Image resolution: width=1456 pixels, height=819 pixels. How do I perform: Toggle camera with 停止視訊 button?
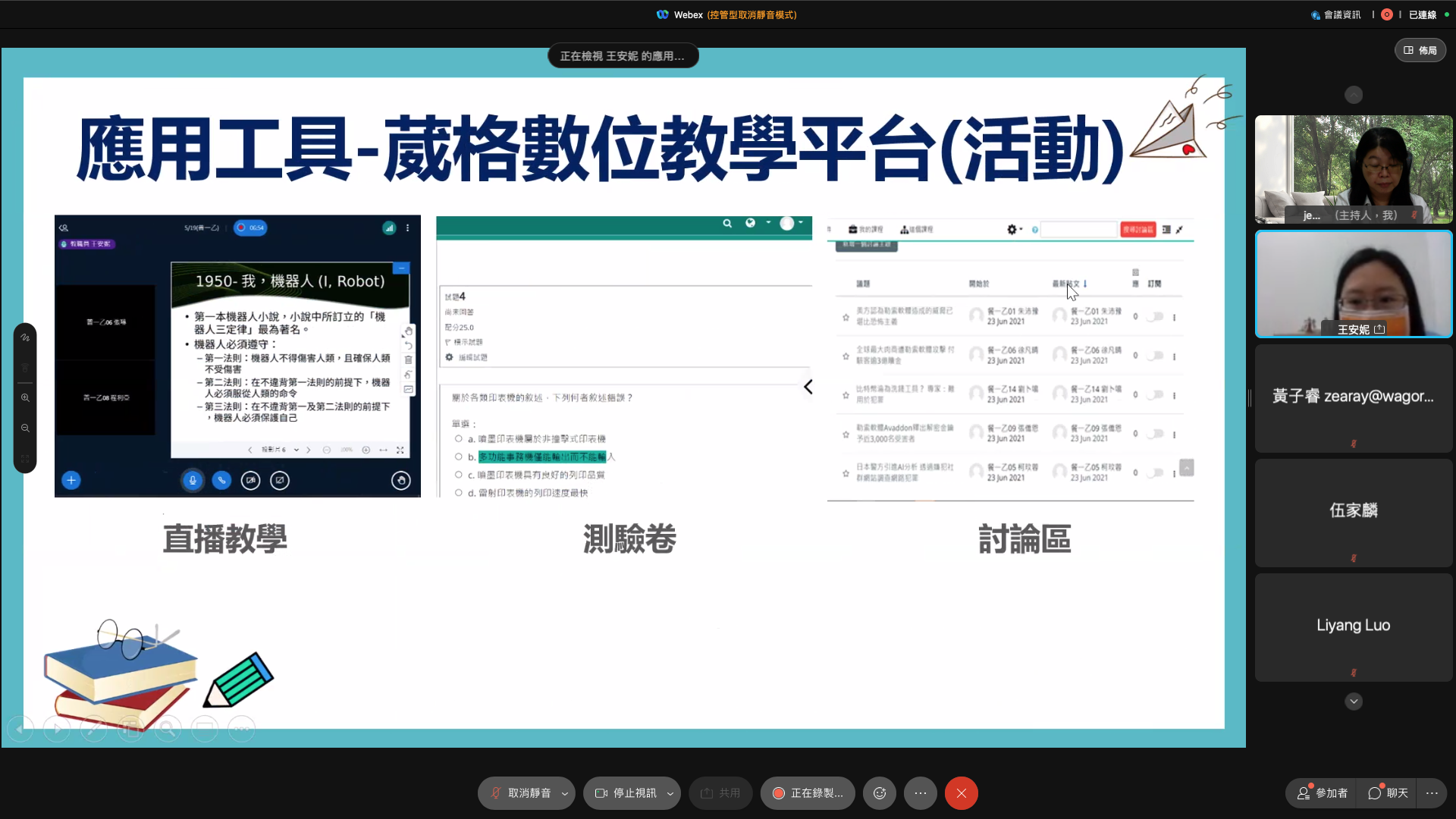626,793
